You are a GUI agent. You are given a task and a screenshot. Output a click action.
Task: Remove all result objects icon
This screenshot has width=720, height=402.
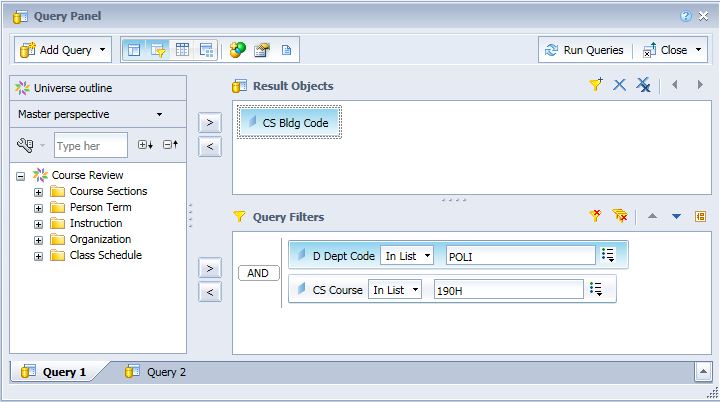point(643,85)
